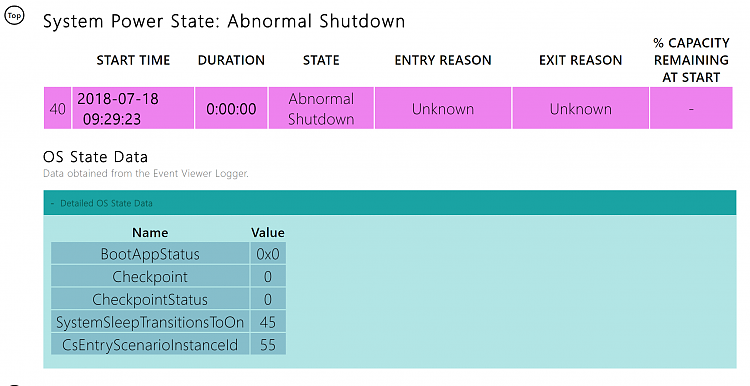Click the 2018-07-18 09:29:23 start time cell
Screen dimensions: 750x386
click(133, 108)
